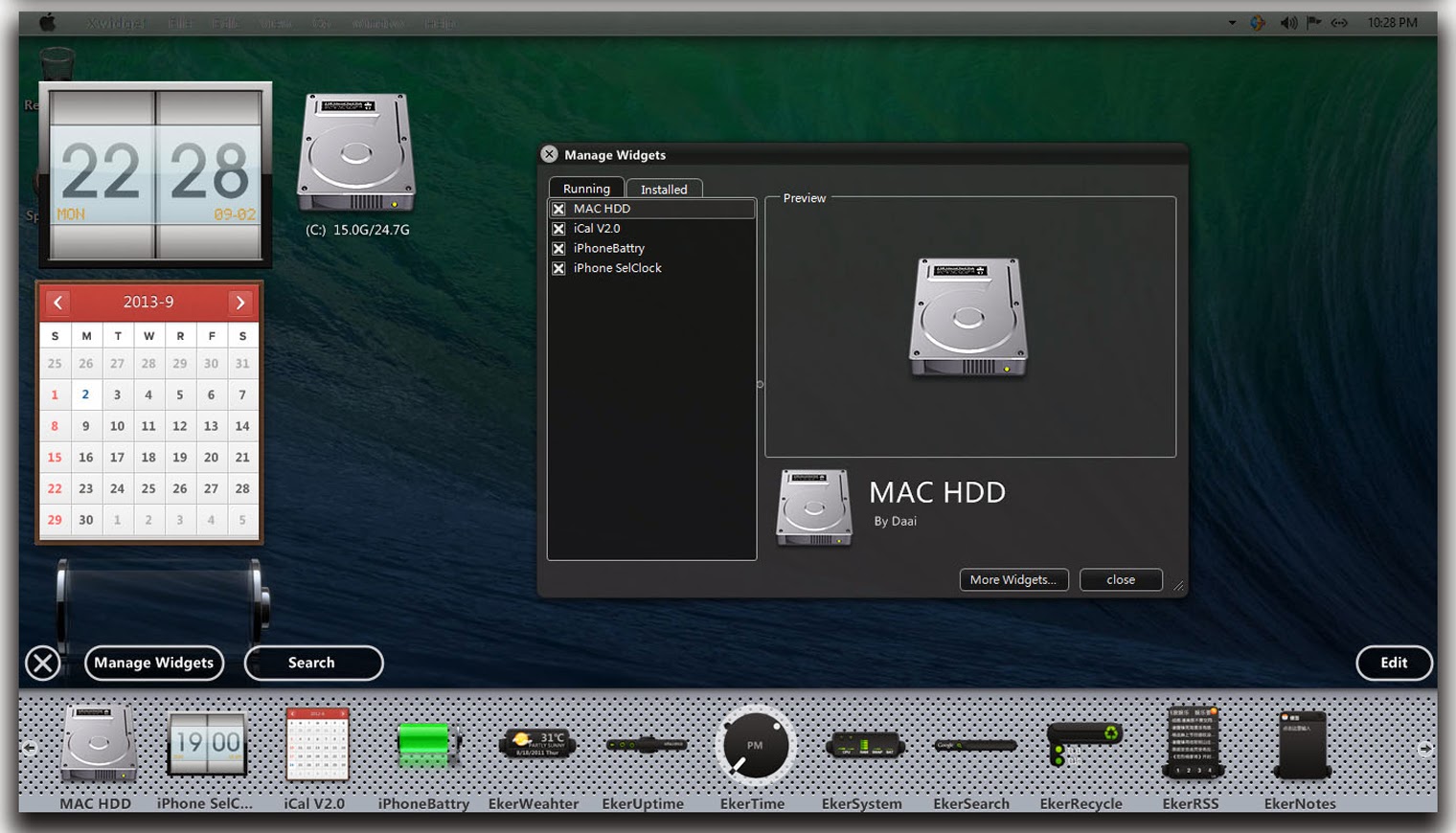Open More Widgets... in the dialog
The image size is (1456, 833).
(1013, 579)
